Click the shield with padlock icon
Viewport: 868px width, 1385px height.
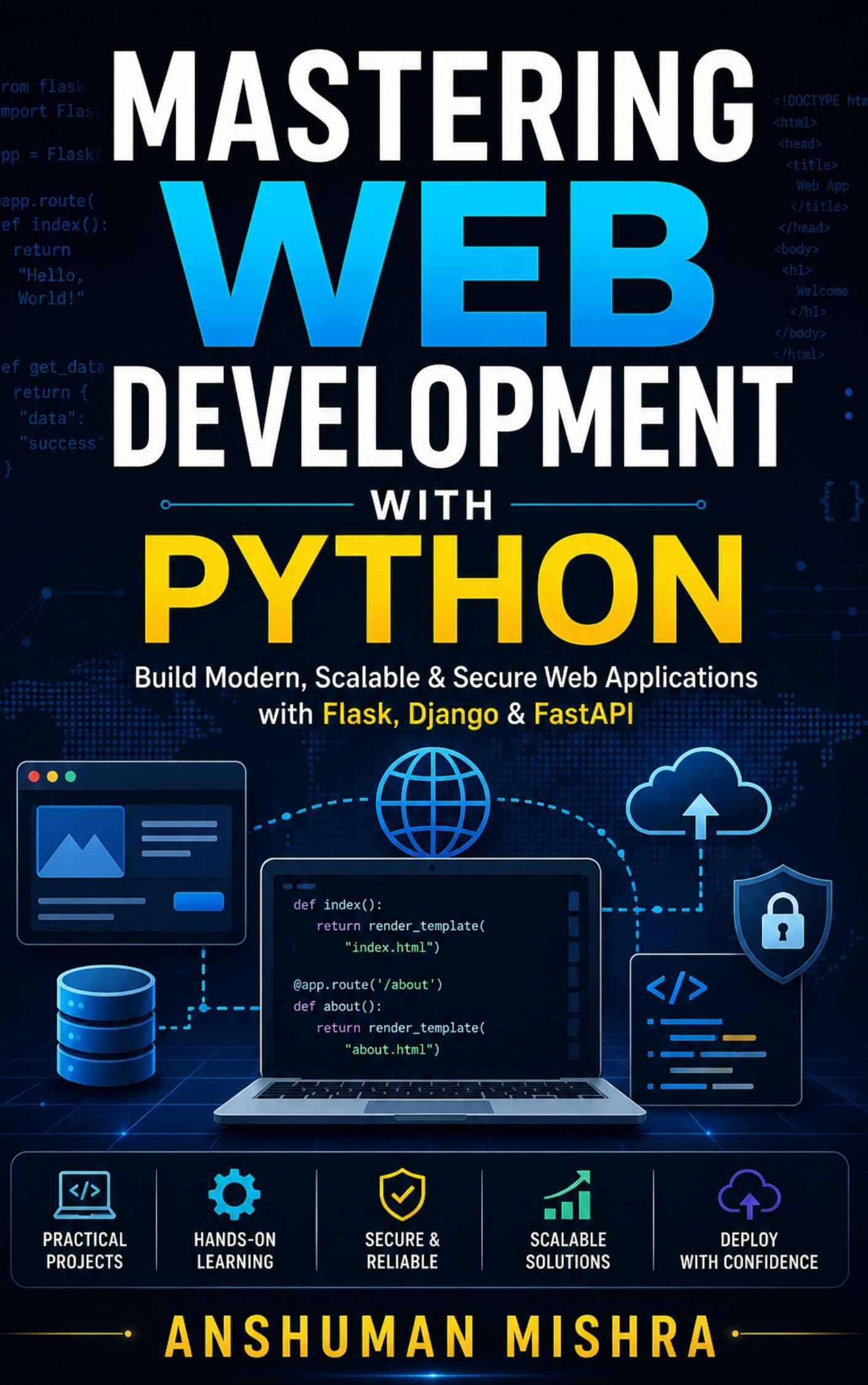(x=782, y=923)
